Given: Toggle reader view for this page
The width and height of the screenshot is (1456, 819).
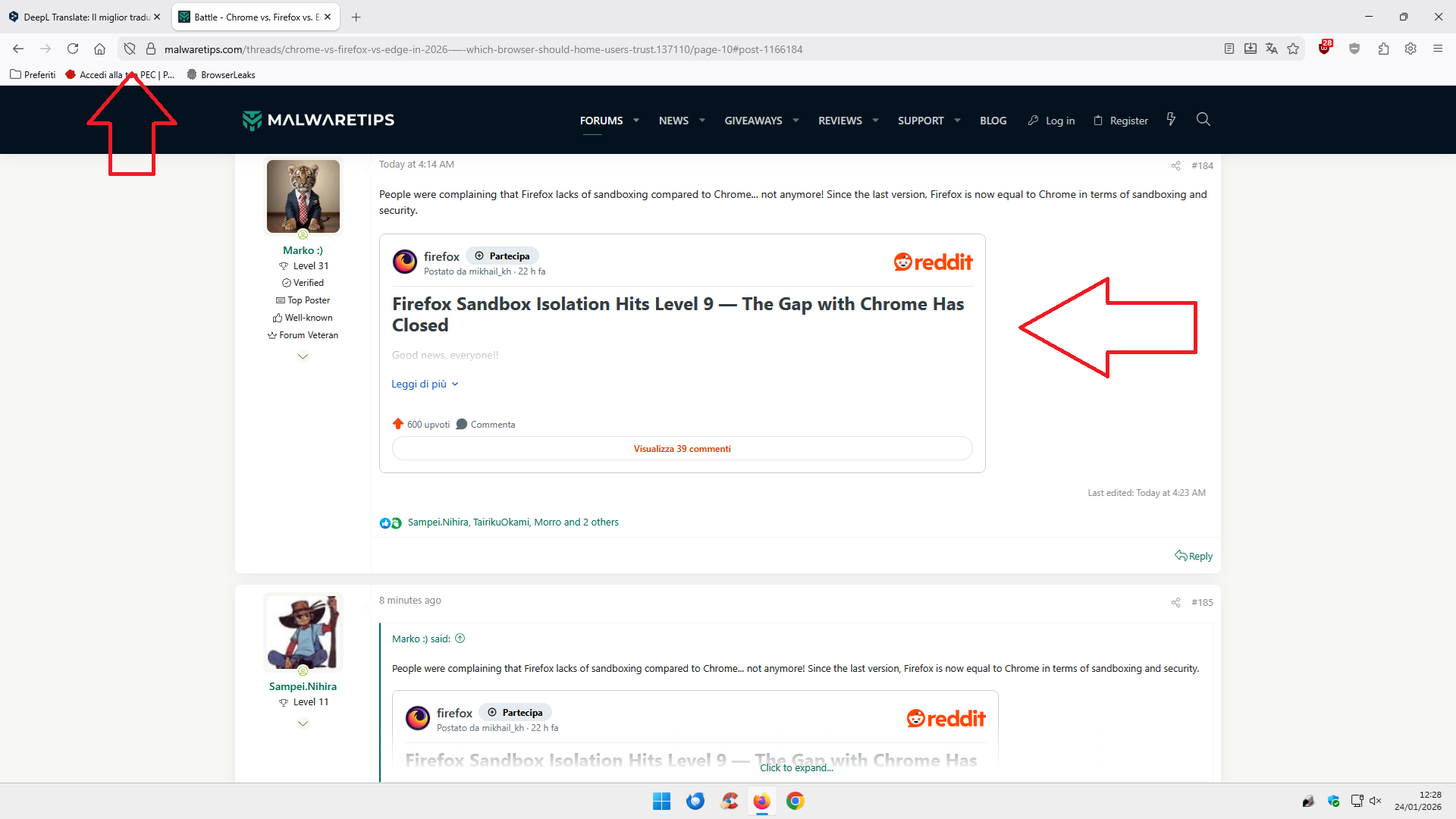Looking at the screenshot, I should [x=1229, y=49].
